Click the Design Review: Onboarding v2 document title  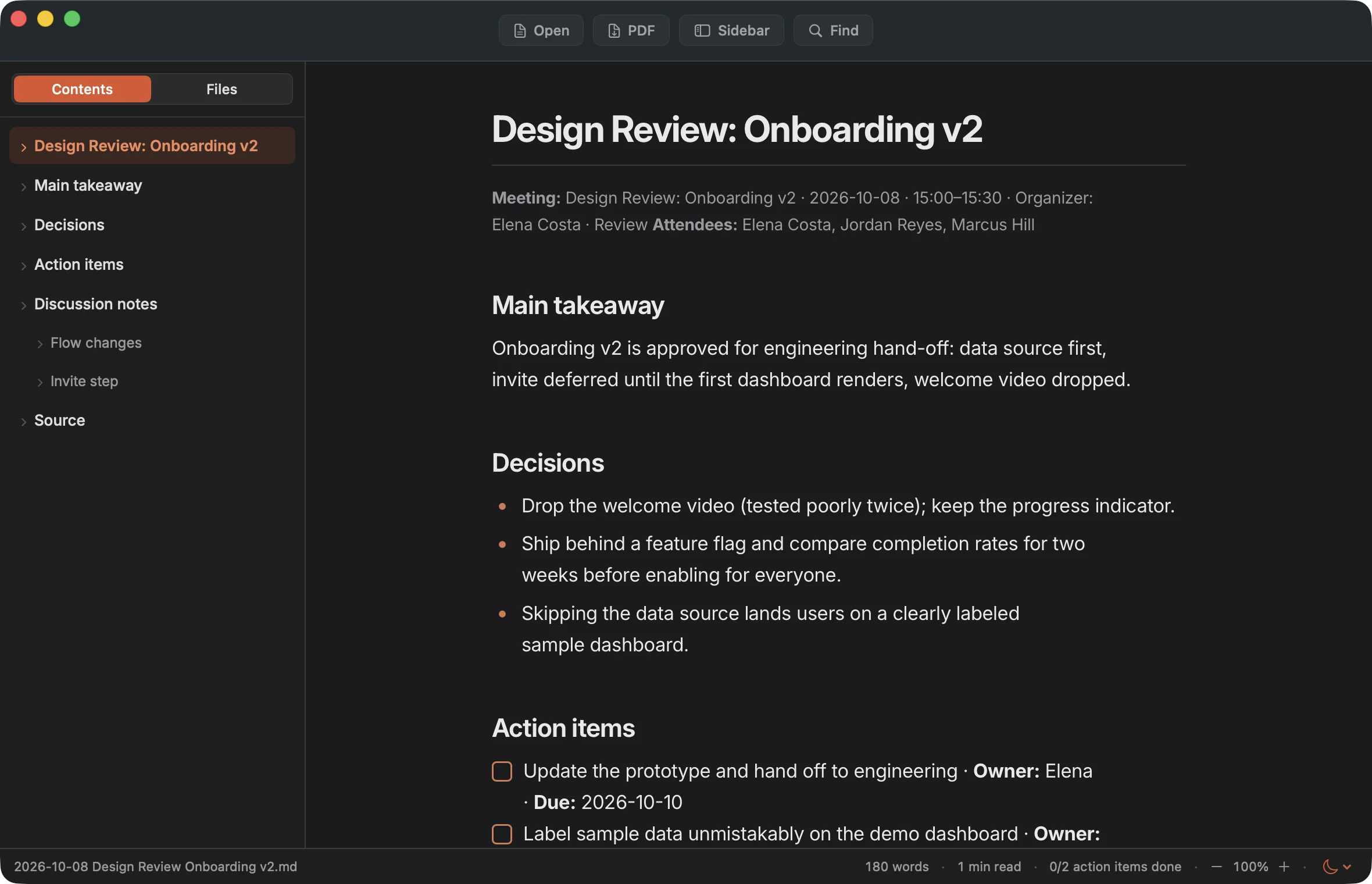737,129
